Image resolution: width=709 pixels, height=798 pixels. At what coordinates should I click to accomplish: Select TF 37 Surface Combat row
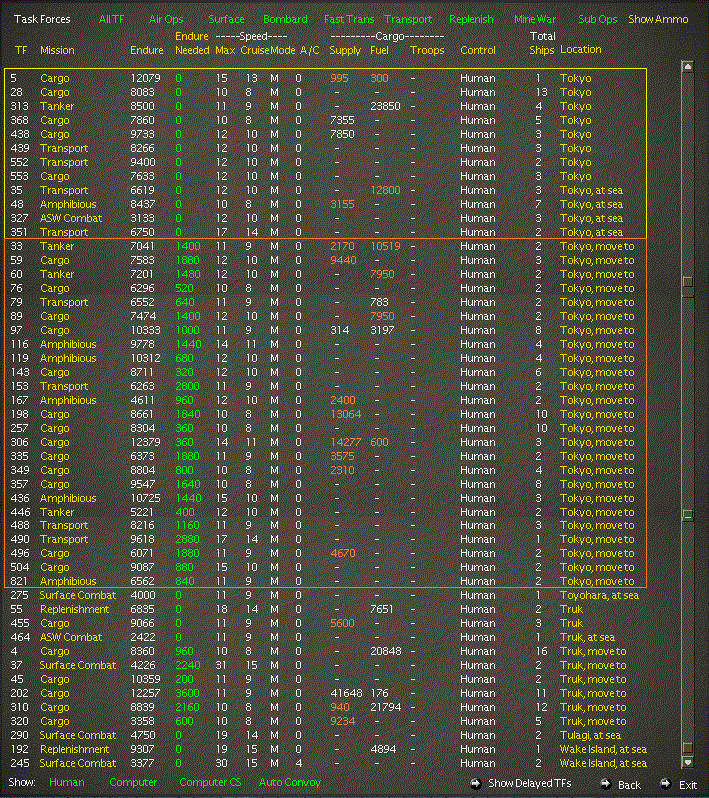point(326,665)
